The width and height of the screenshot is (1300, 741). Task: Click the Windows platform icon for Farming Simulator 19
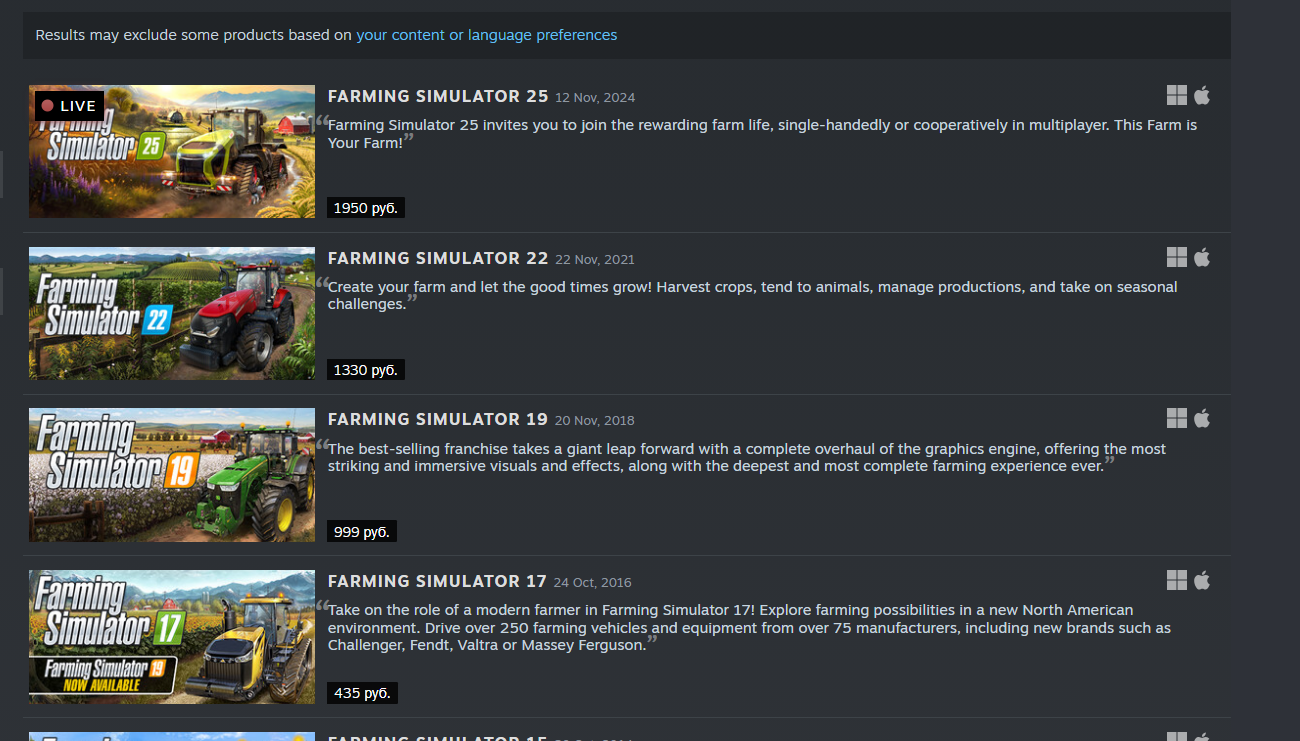1176,418
